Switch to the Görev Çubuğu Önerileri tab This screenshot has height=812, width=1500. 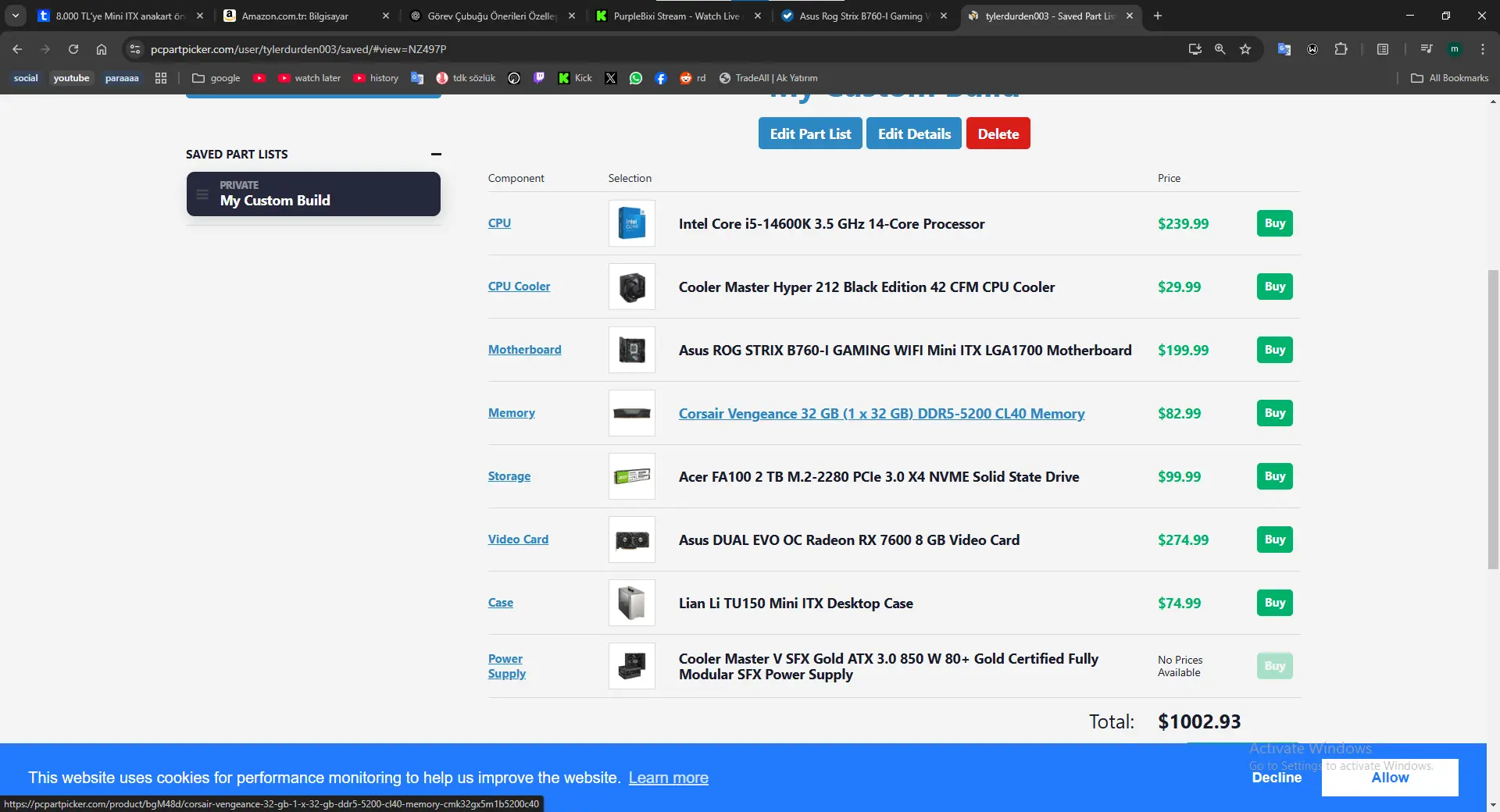pyautogui.click(x=492, y=16)
